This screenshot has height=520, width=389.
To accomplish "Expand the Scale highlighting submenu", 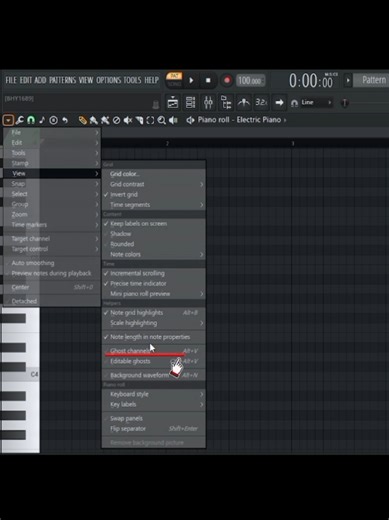I will (154, 323).
